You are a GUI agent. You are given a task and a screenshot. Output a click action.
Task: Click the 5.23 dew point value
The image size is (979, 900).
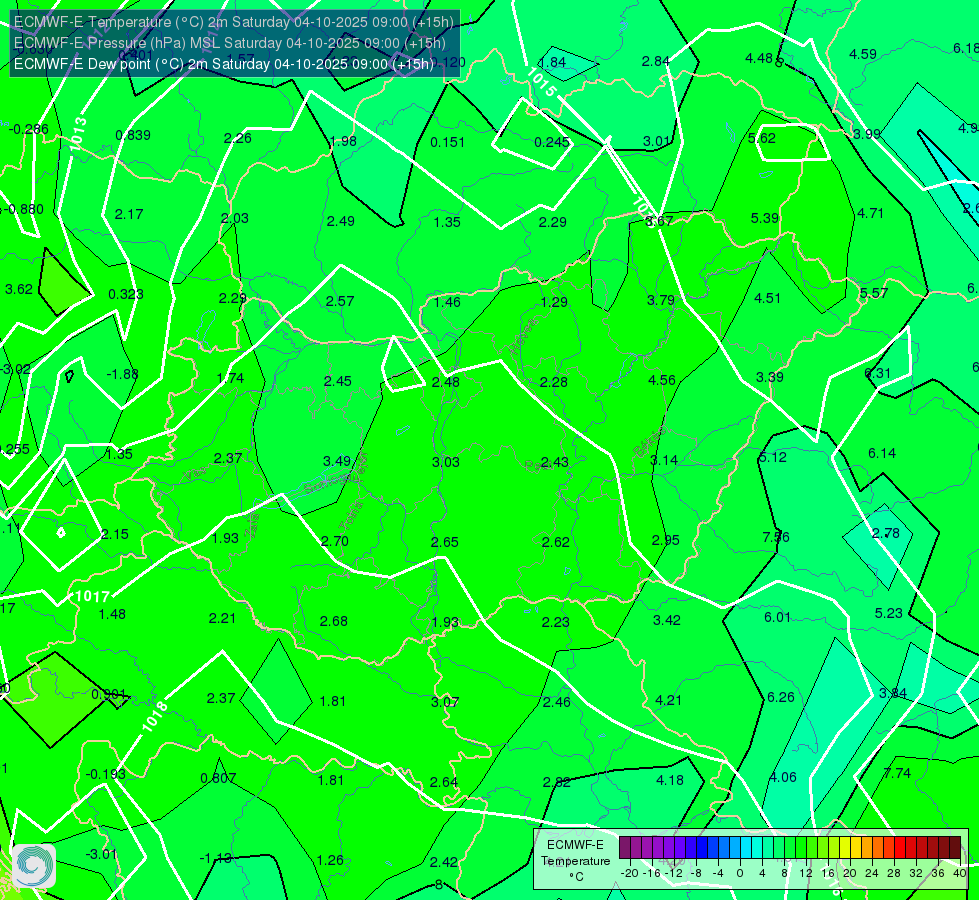889,613
